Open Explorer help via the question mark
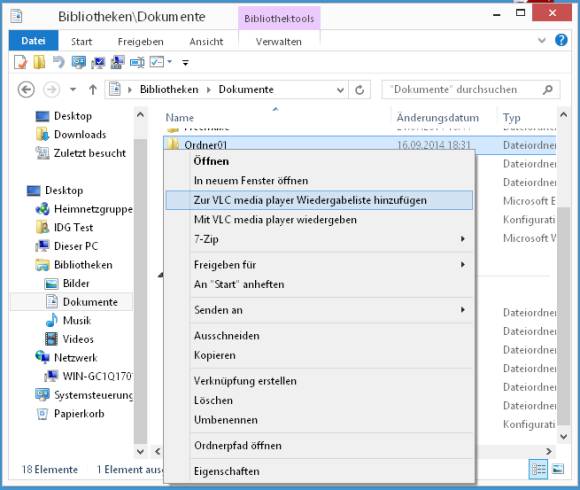The width and height of the screenshot is (580, 490). coord(561,40)
